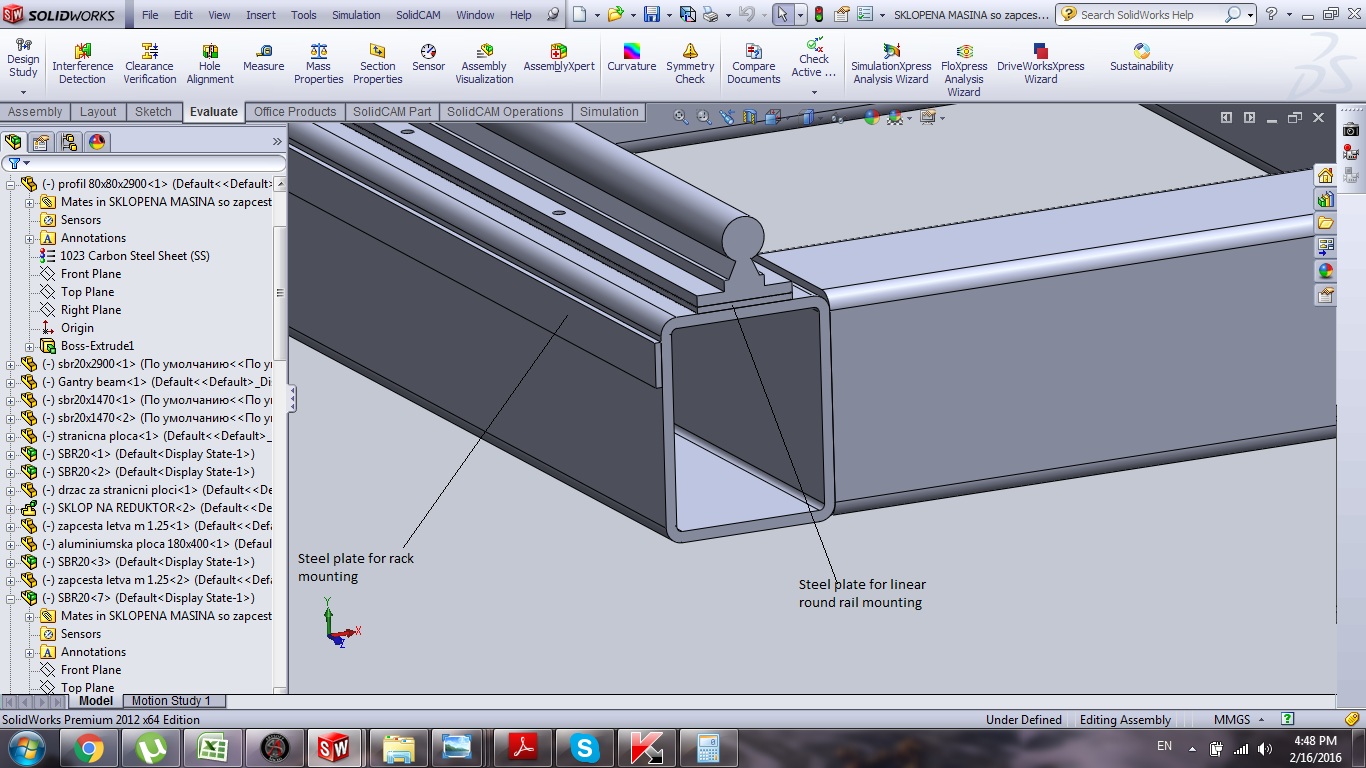This screenshot has height=768, width=1366.
Task: Open the Simulation menu
Action: click(356, 15)
